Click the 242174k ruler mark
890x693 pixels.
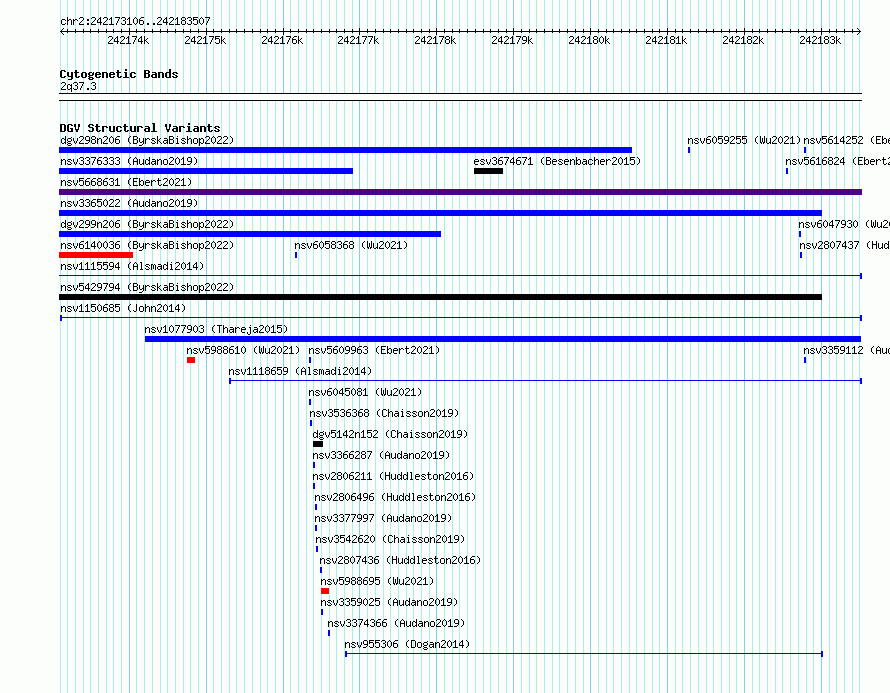(128, 40)
